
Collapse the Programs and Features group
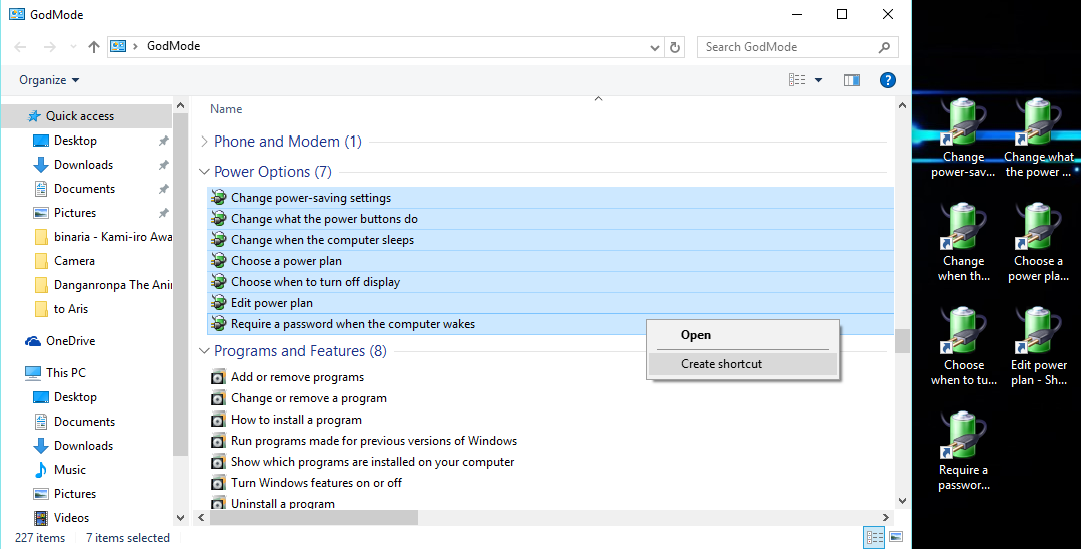pyautogui.click(x=204, y=351)
